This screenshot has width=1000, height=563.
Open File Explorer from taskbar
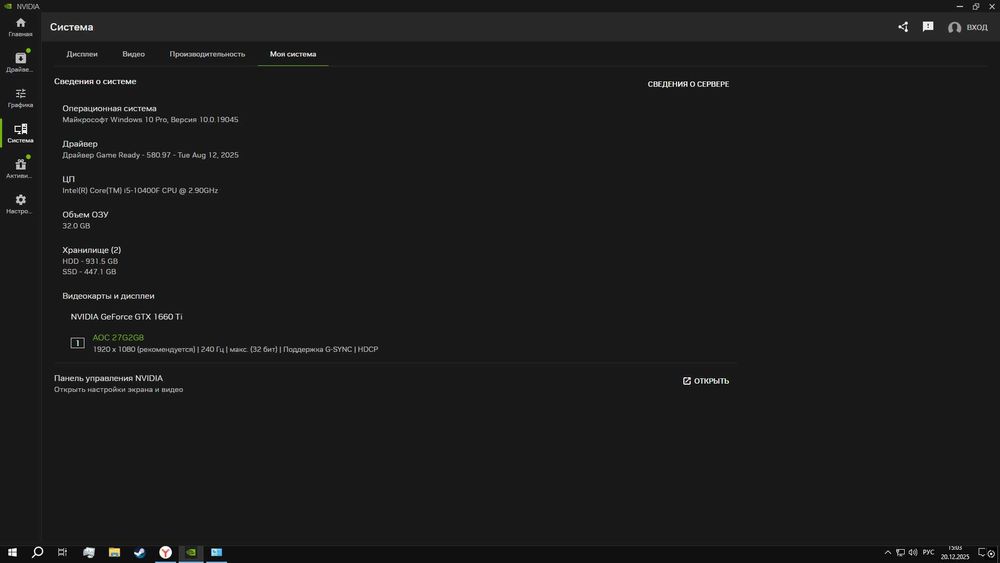(x=114, y=552)
